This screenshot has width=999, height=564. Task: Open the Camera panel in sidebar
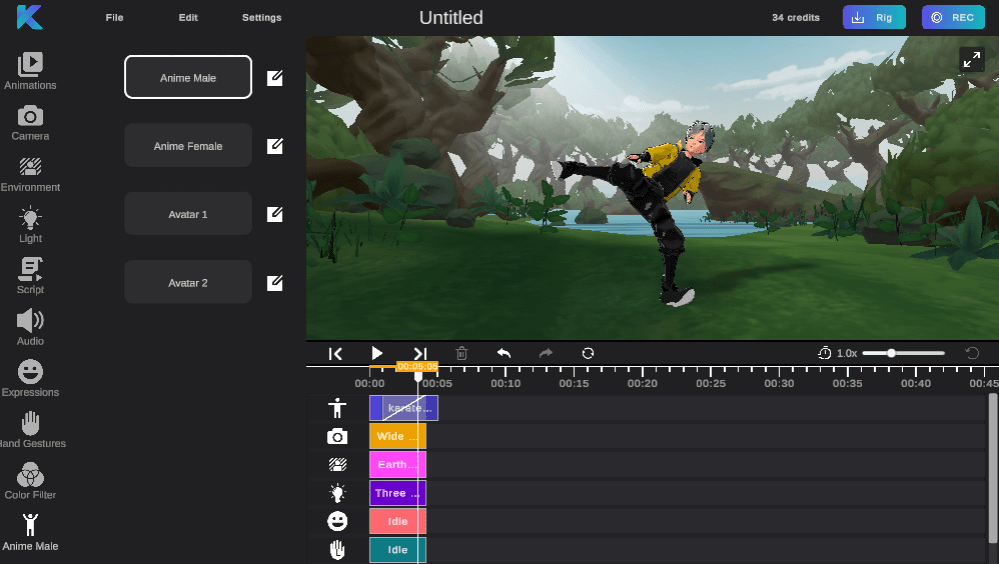point(30,122)
